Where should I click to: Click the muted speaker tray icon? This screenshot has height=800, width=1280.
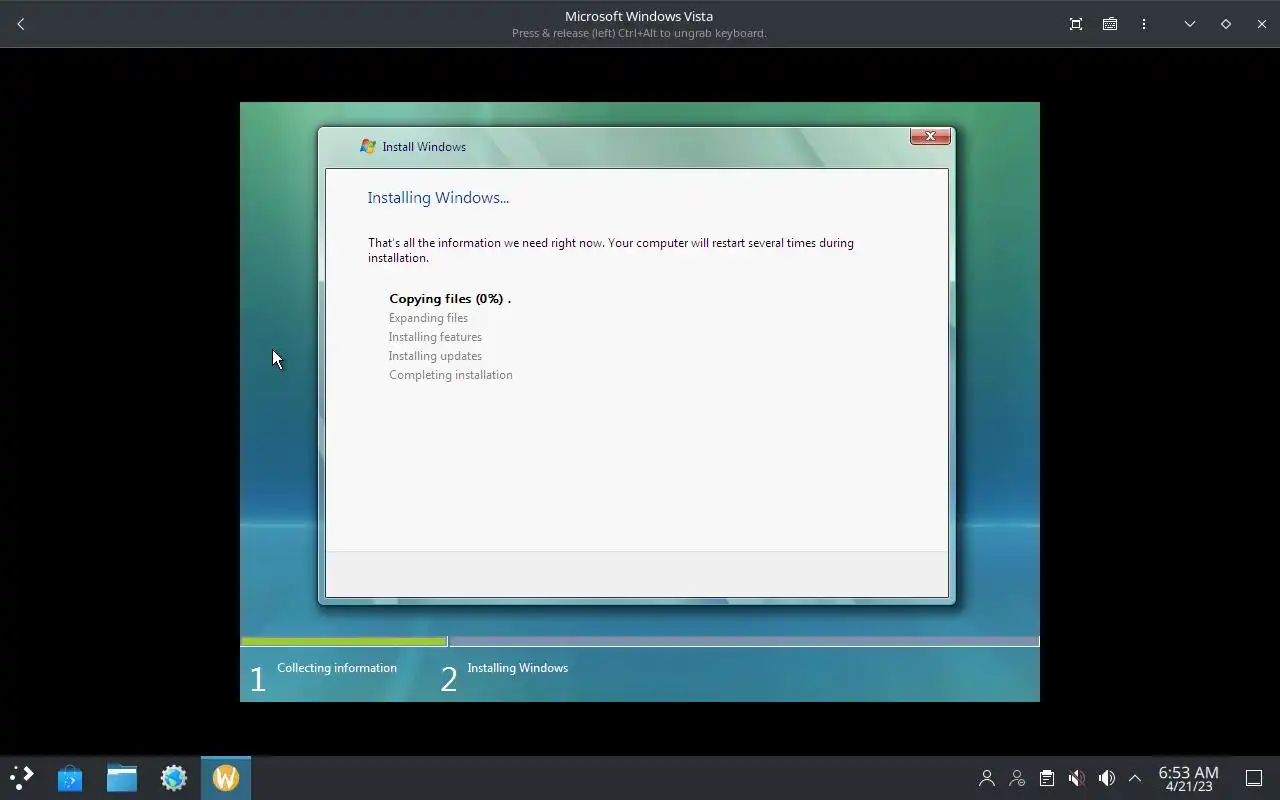point(1076,778)
